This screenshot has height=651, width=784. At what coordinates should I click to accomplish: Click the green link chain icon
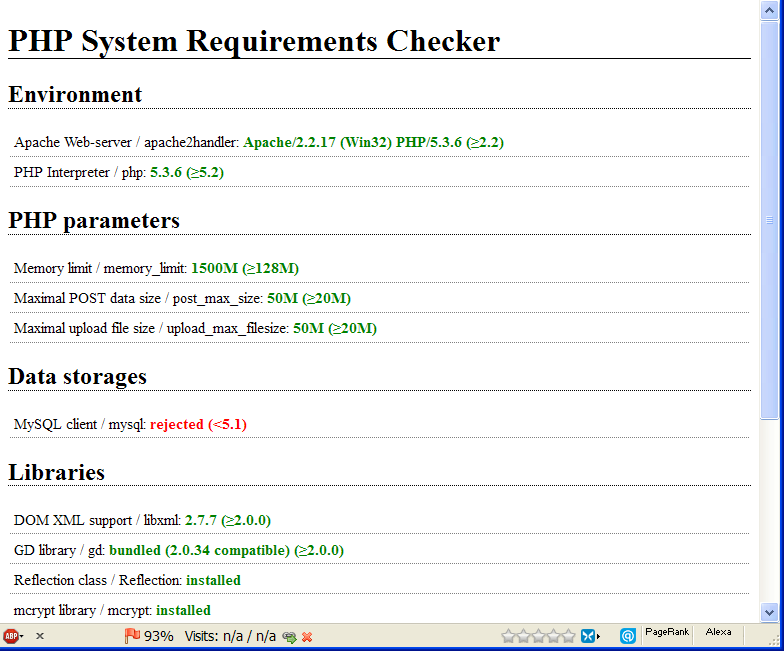pyautogui.click(x=289, y=636)
